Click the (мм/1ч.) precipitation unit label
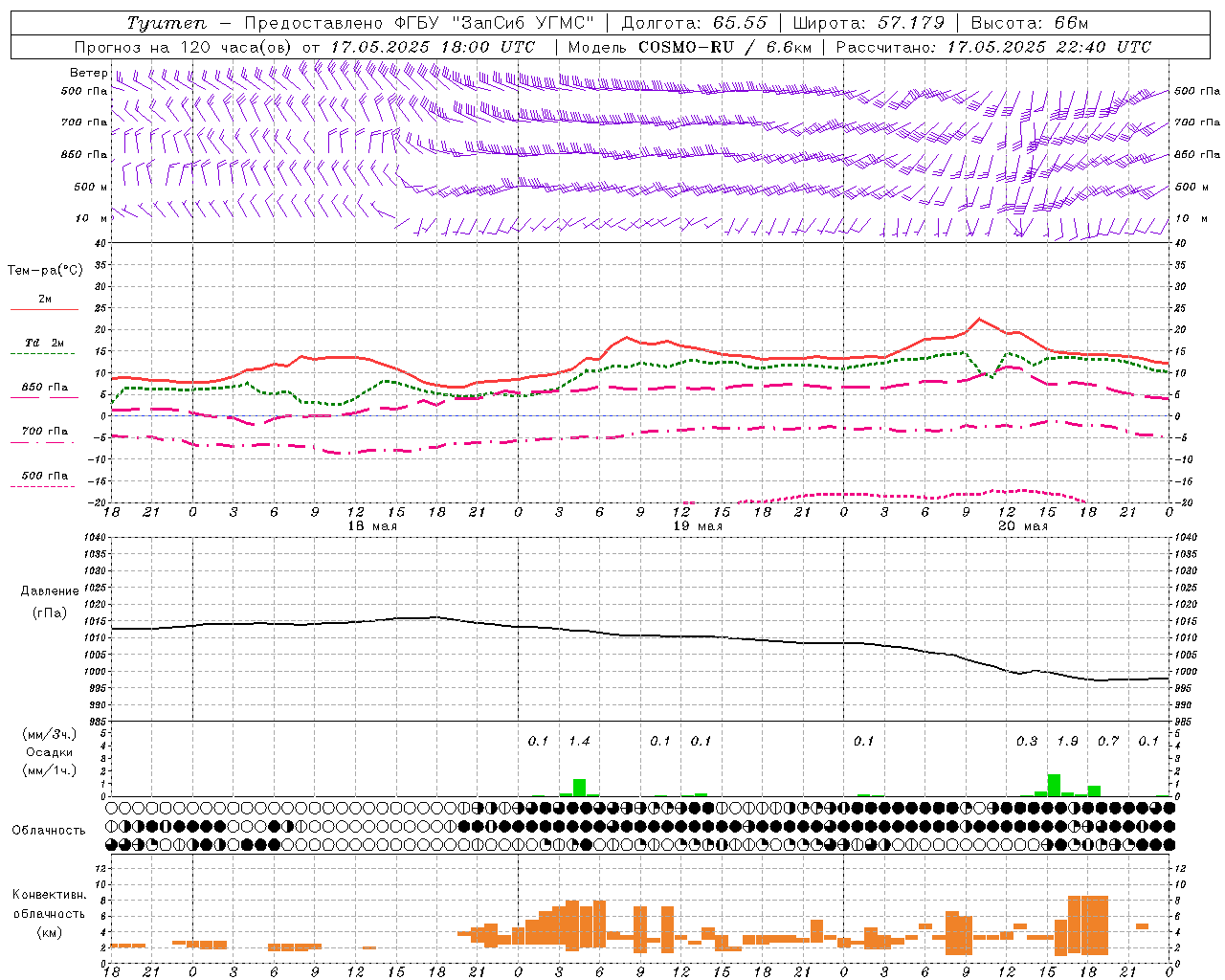The width and height of the screenshot is (1225, 980). [50, 770]
